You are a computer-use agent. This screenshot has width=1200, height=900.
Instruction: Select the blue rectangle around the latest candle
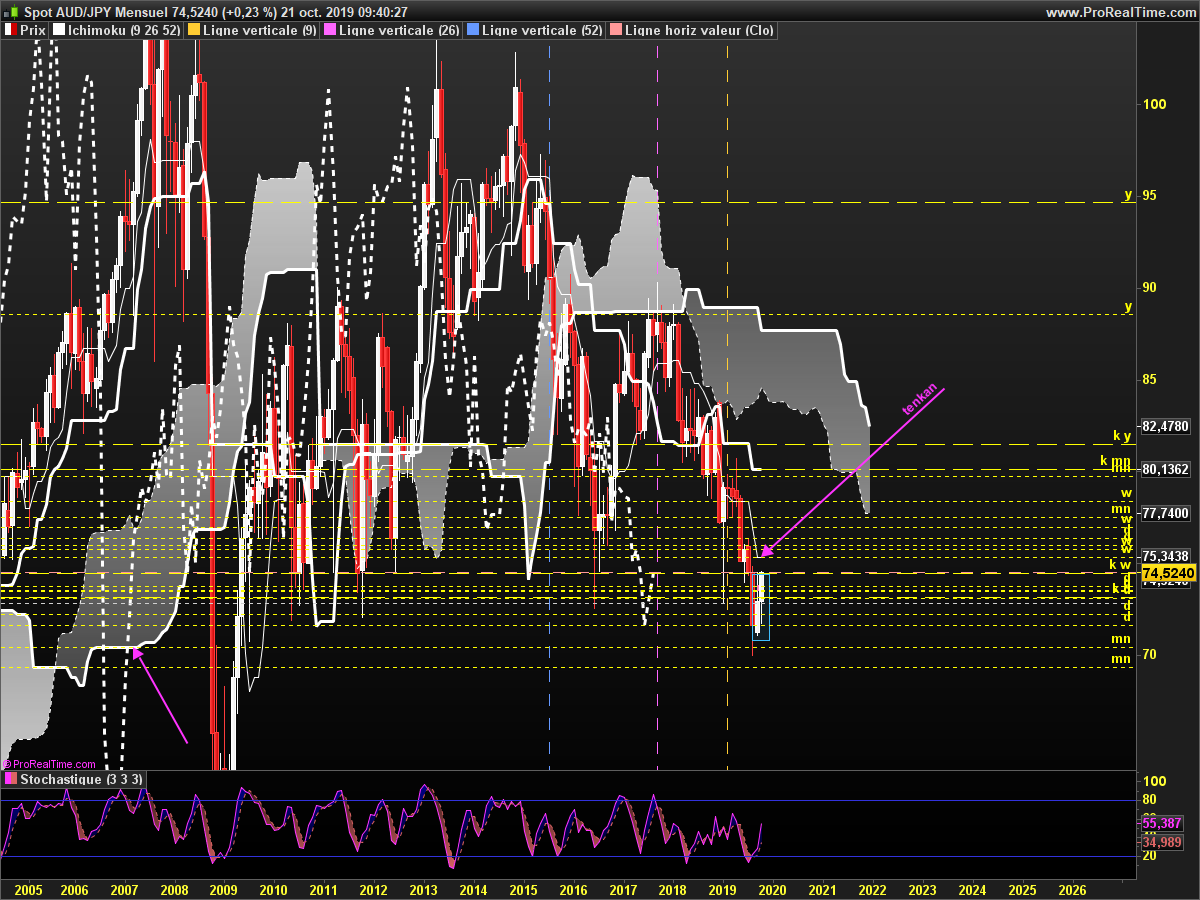click(x=761, y=606)
